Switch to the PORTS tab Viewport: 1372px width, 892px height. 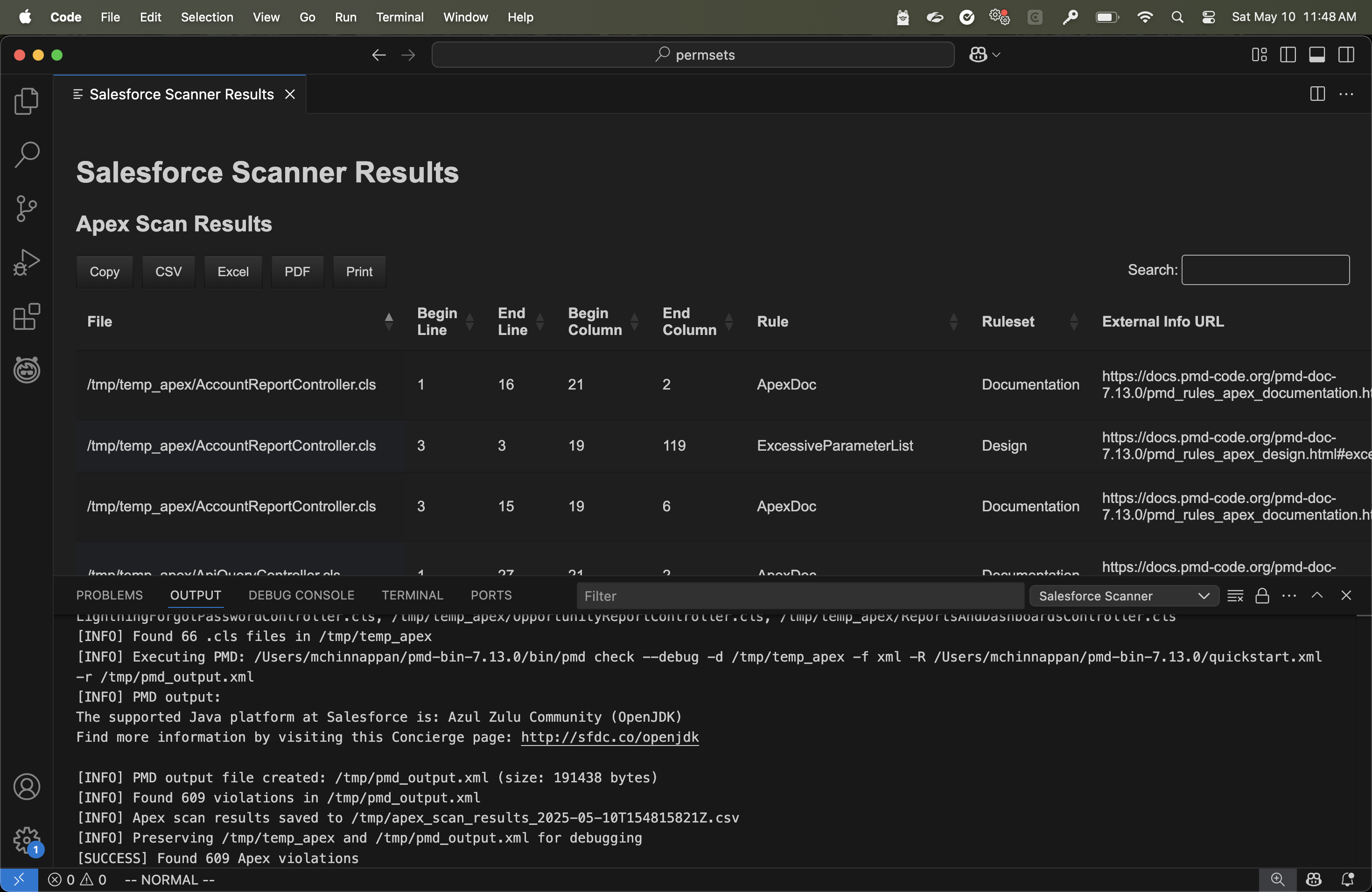(491, 595)
